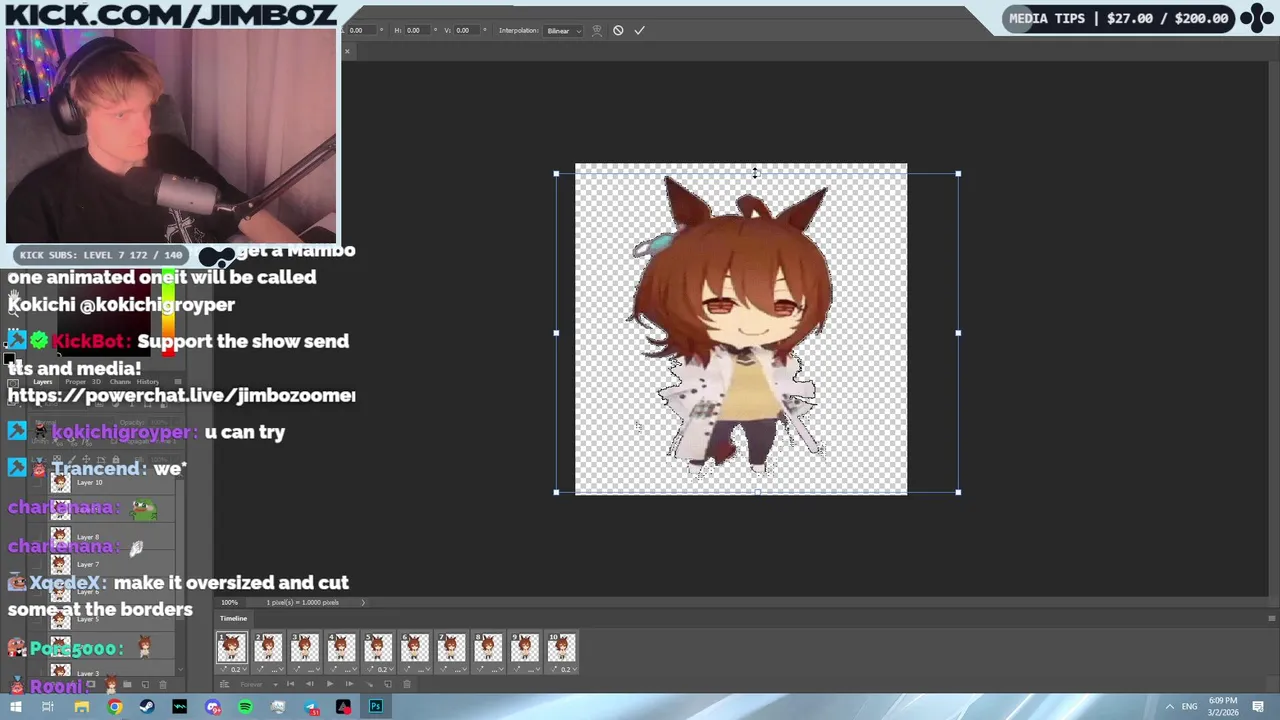Click the top-right transform corner handle
The image size is (1280, 720).
pos(958,174)
